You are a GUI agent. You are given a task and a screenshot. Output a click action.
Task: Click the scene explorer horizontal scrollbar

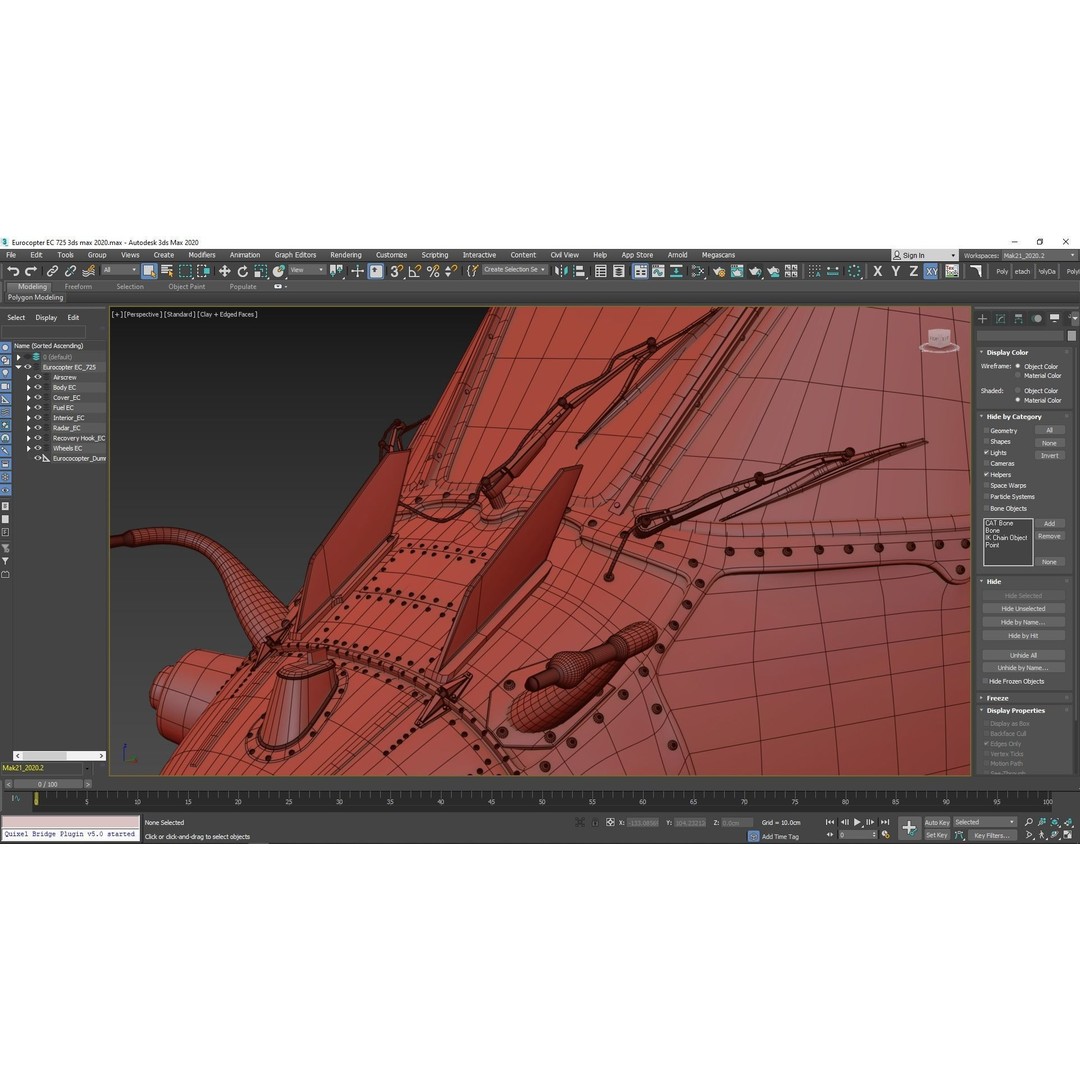(x=59, y=756)
